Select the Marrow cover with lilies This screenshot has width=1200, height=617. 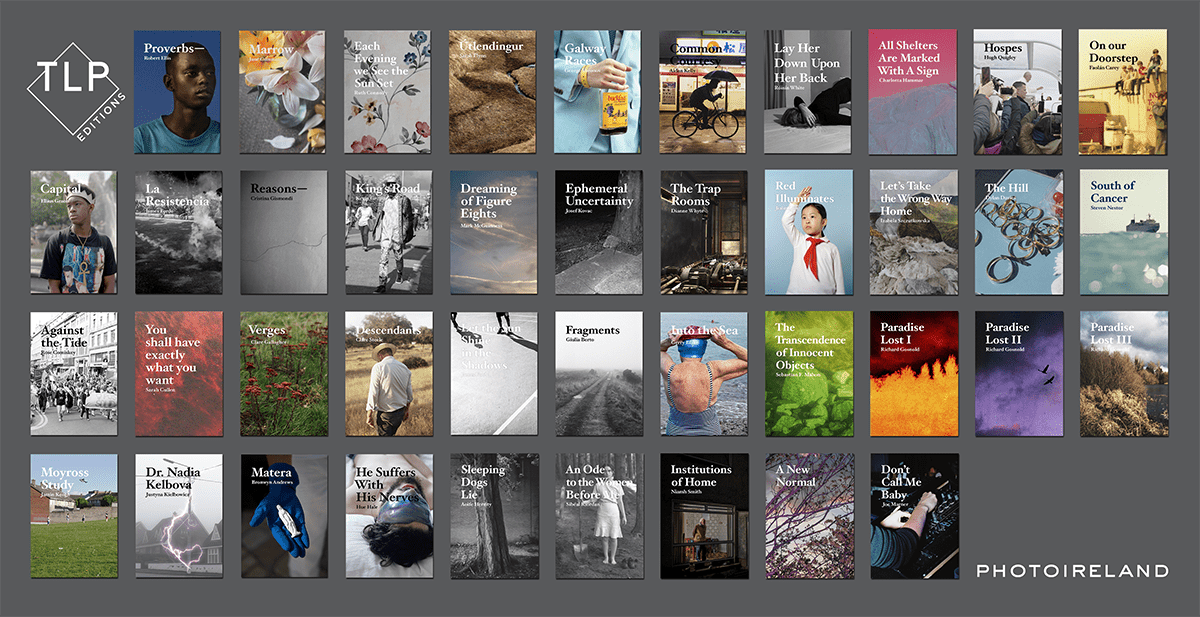[282, 91]
